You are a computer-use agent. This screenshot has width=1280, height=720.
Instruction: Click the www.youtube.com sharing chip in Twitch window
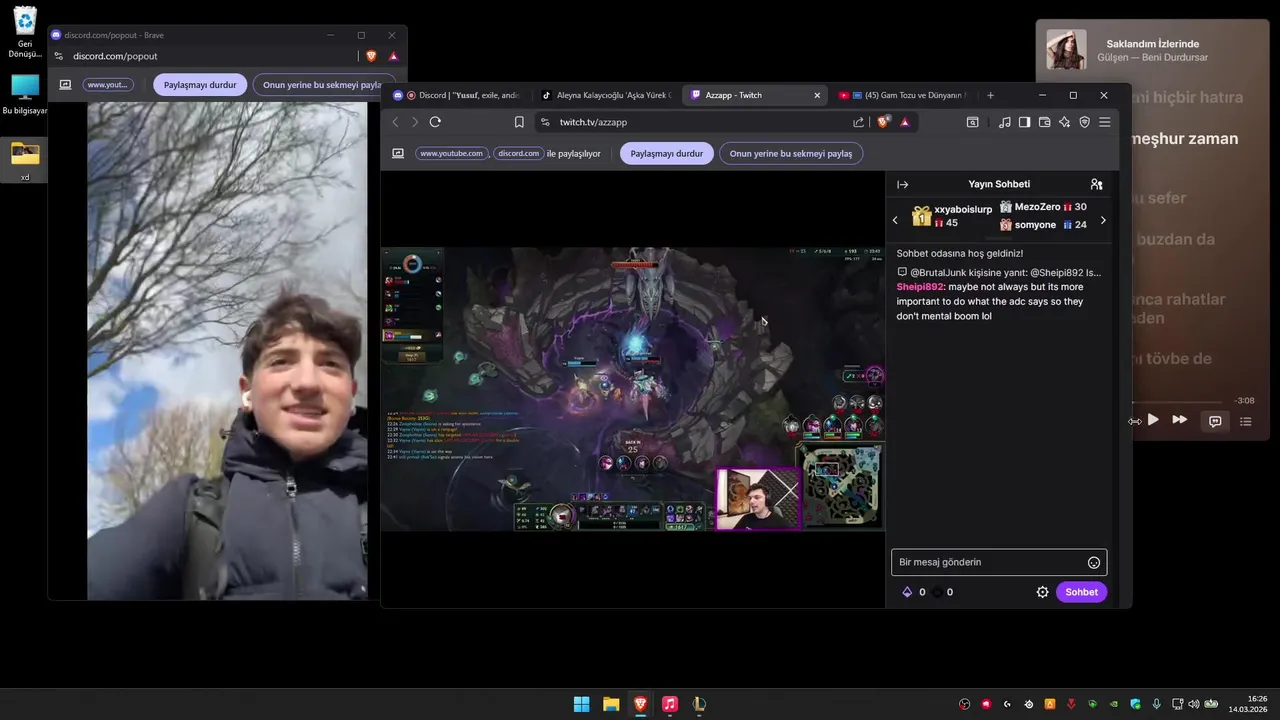pyautogui.click(x=451, y=154)
